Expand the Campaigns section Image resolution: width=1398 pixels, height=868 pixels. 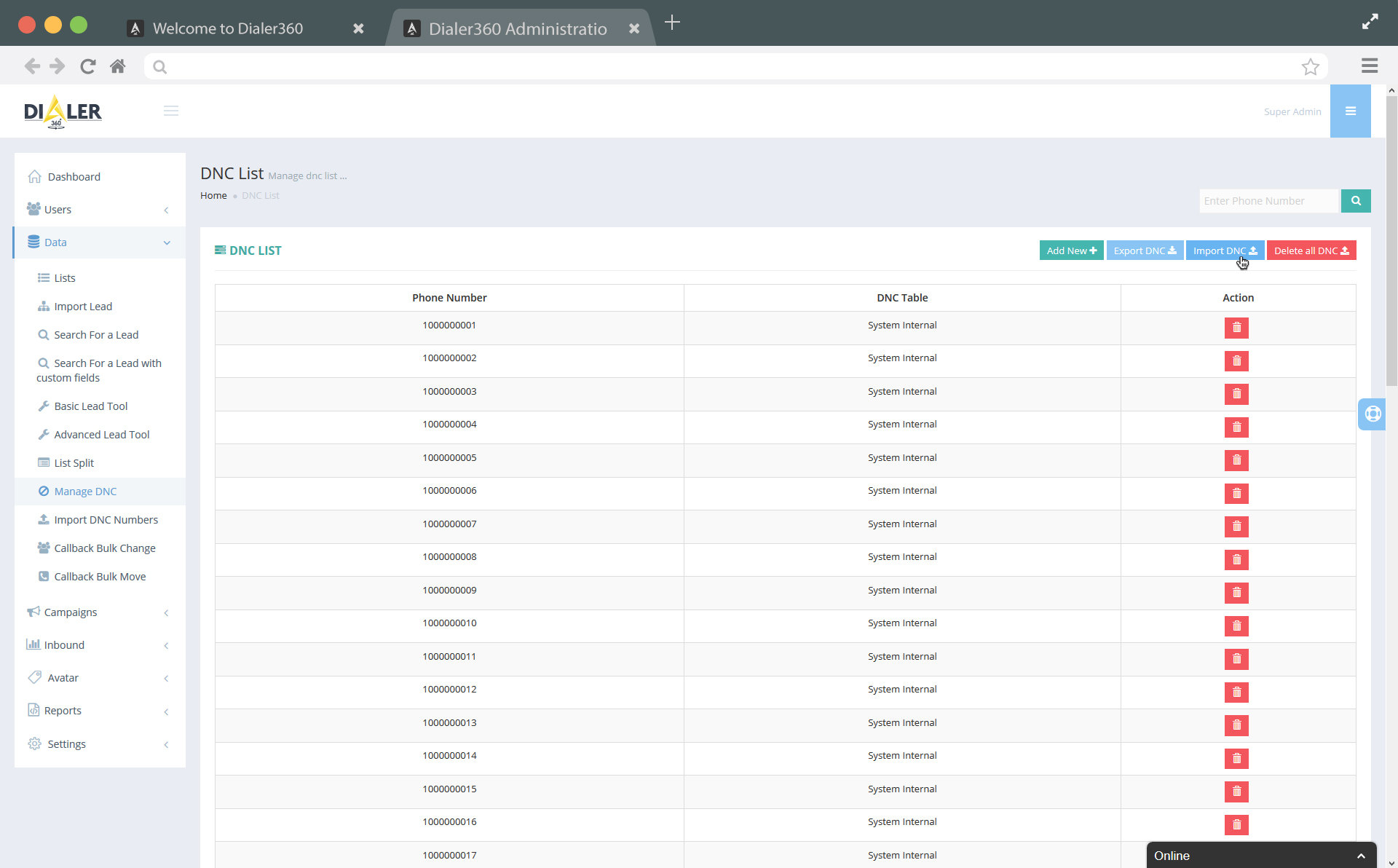72,612
